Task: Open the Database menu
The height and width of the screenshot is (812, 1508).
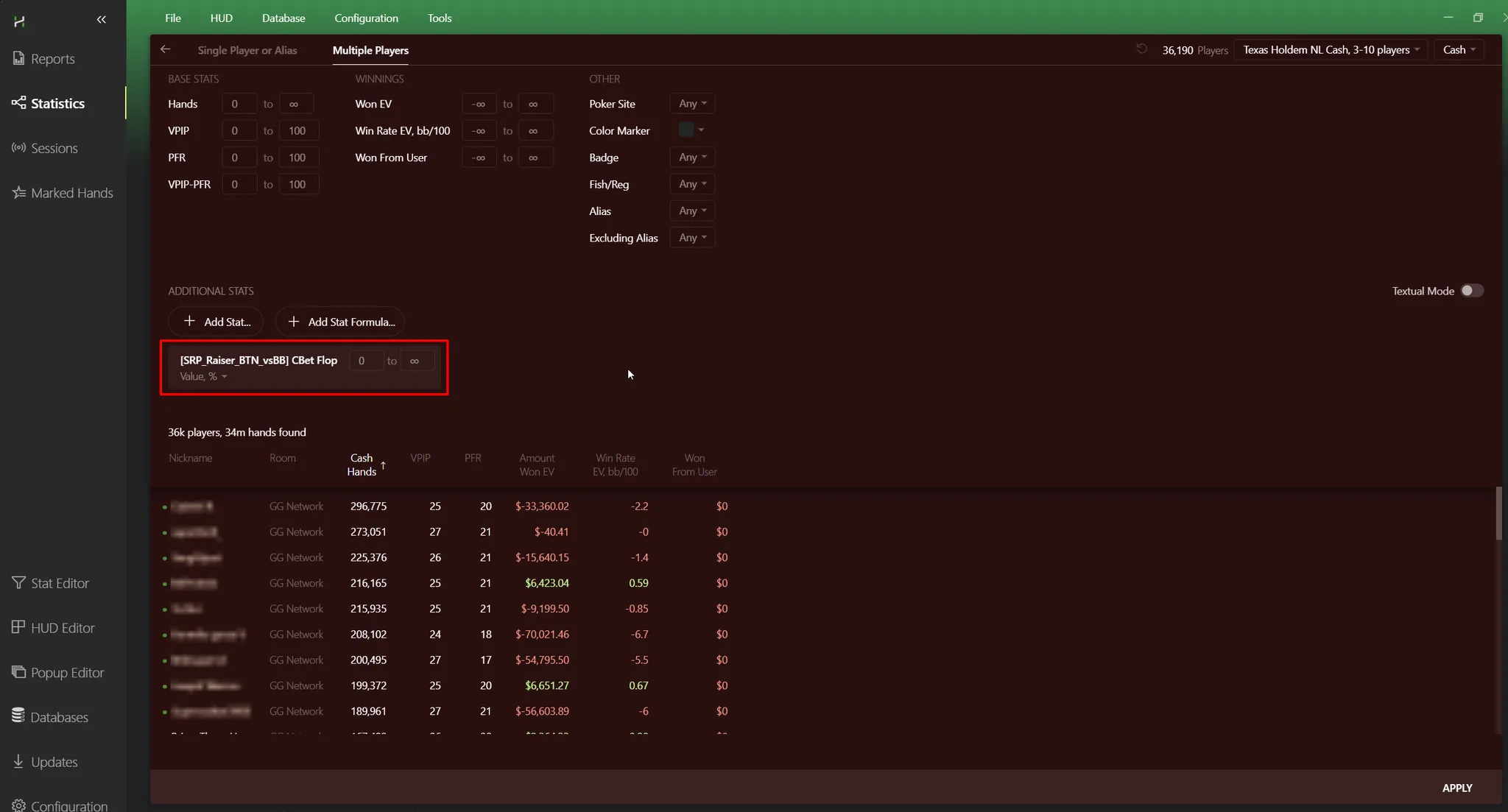Action: (x=283, y=18)
